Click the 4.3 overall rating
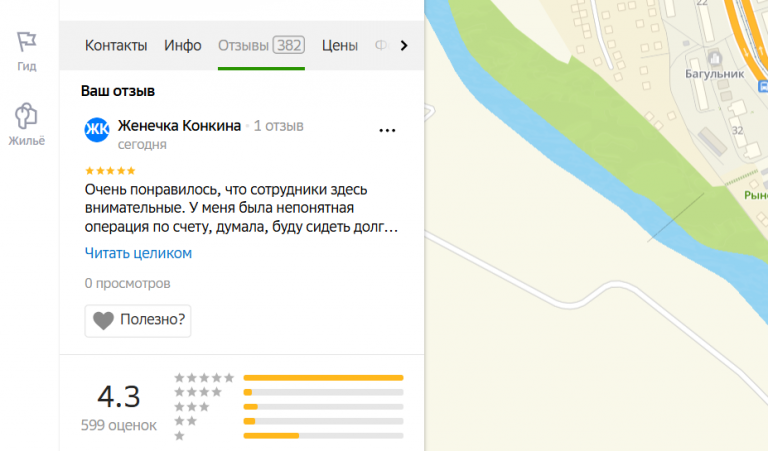Screen dimensions: 768x451 [119, 396]
